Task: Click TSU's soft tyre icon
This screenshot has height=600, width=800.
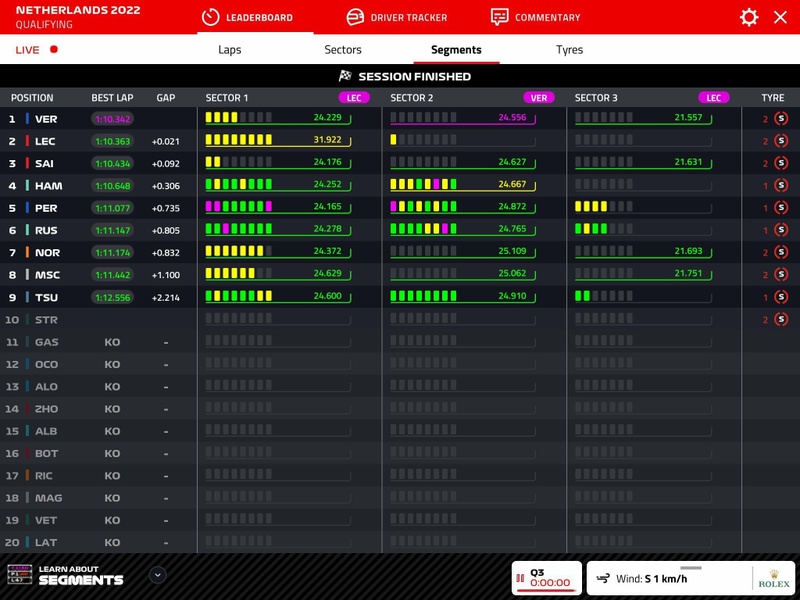Action: tap(781, 297)
